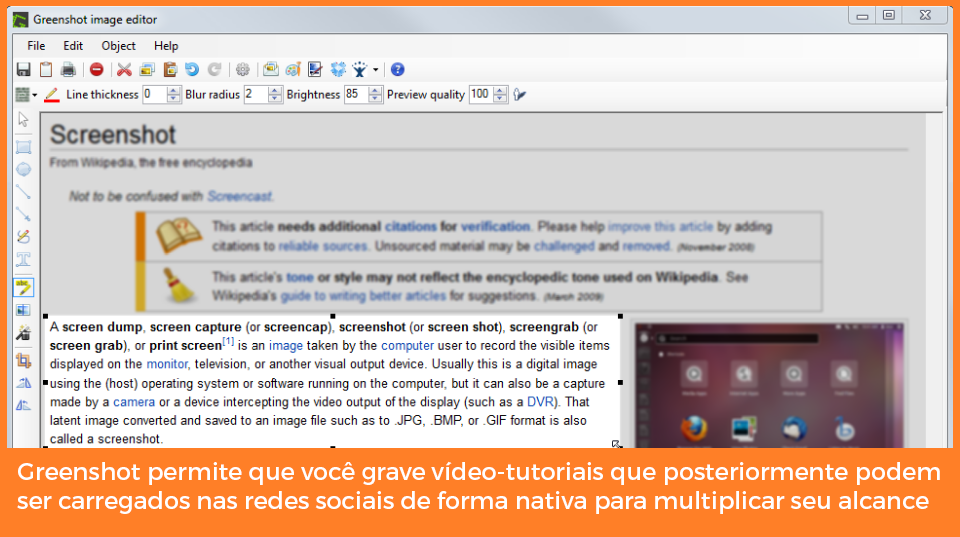This screenshot has width=960, height=537.
Task: Select the Add textbox tool
Action: coord(23,260)
